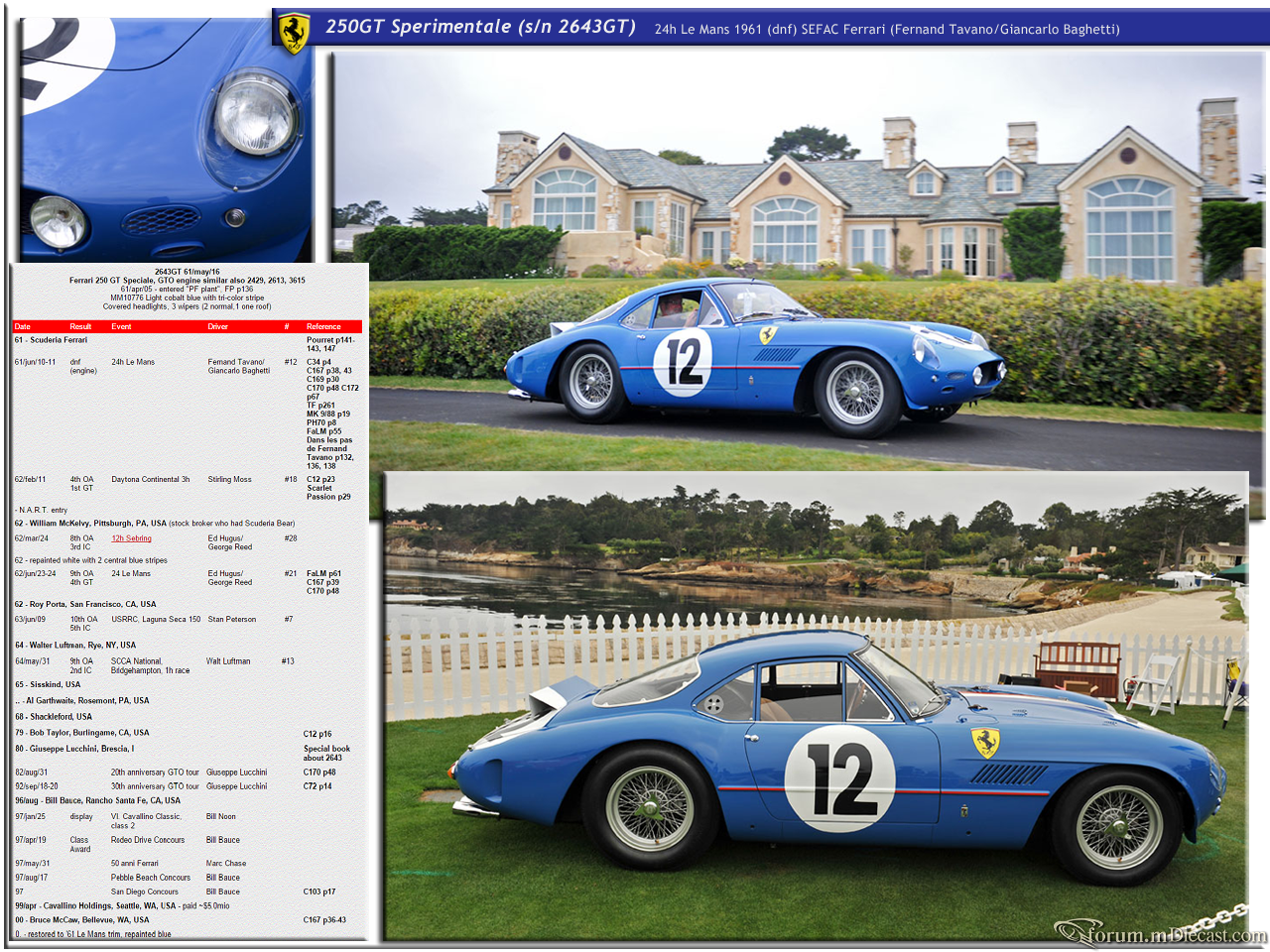1270x952 pixels.
Task: Click '96/aug - Bill Bauce, Rancho Santa Fe' row
Action: tap(97, 800)
